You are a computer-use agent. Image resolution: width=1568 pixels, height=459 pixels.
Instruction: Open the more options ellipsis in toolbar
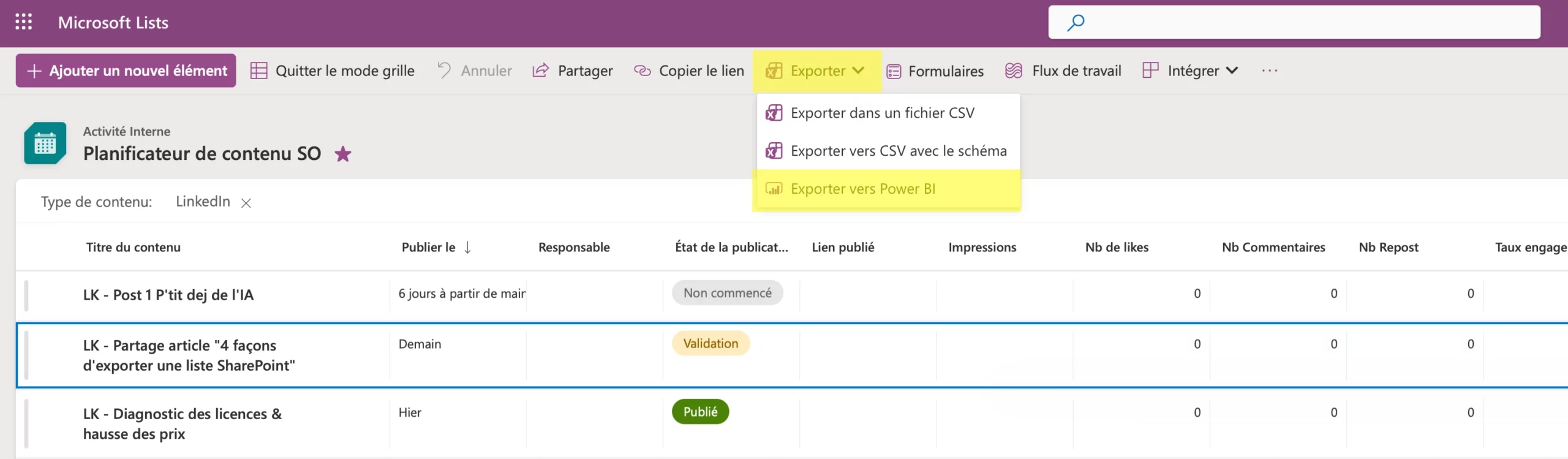(1270, 70)
